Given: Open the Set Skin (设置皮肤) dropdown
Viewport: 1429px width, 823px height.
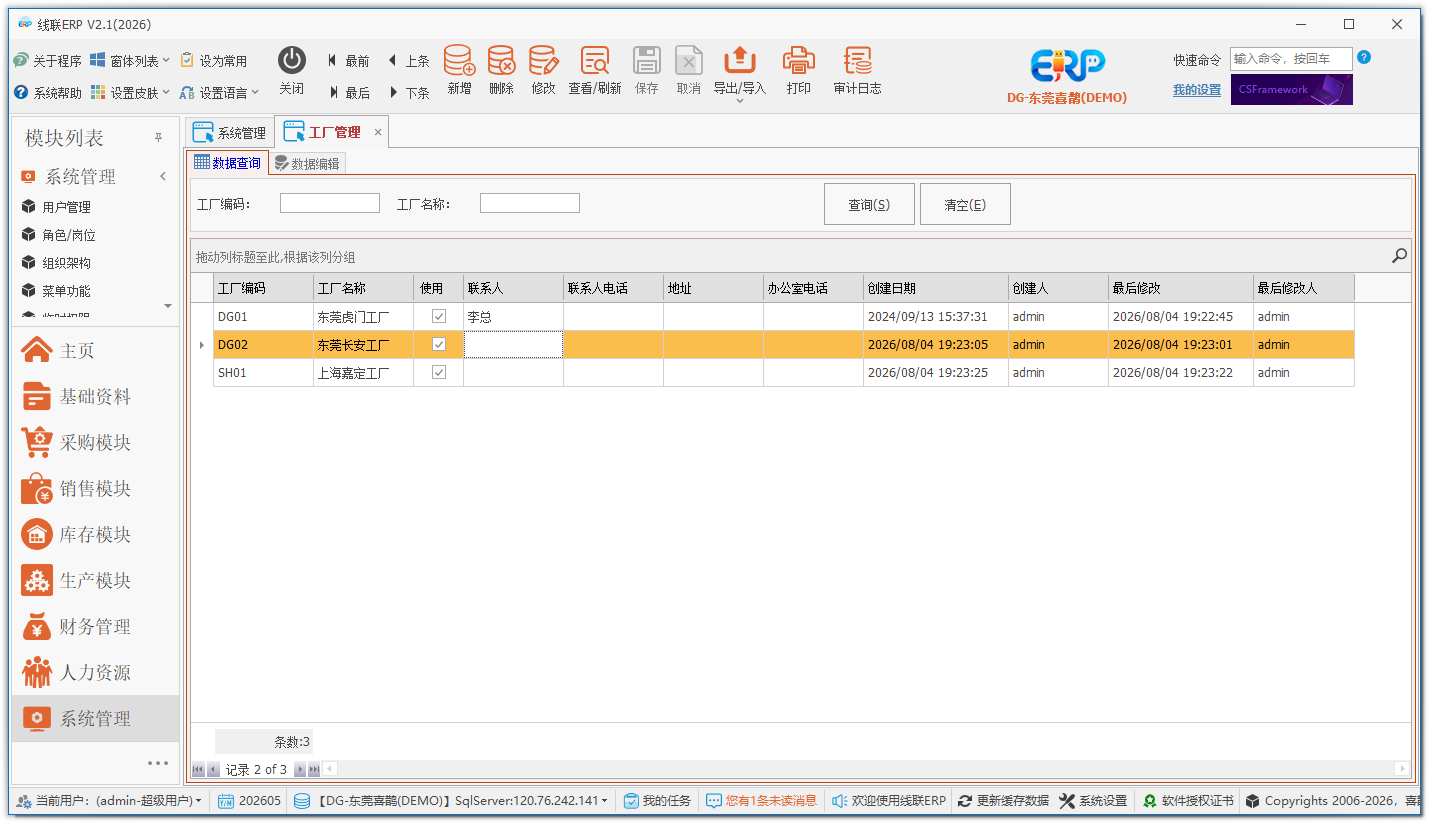Looking at the screenshot, I should [x=130, y=93].
